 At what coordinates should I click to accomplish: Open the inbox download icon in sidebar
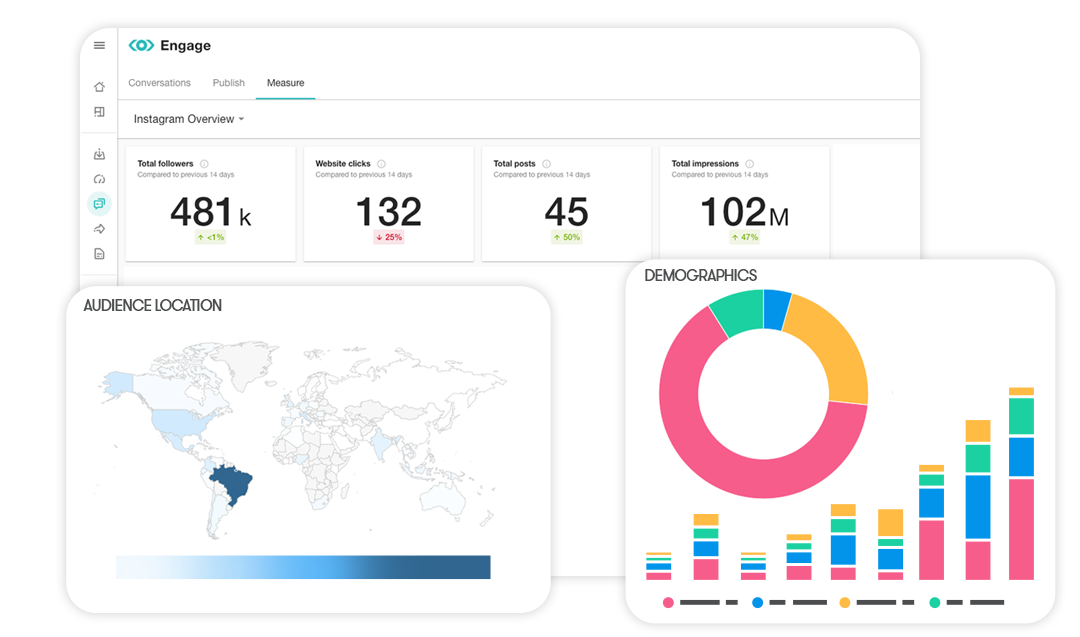click(98, 154)
